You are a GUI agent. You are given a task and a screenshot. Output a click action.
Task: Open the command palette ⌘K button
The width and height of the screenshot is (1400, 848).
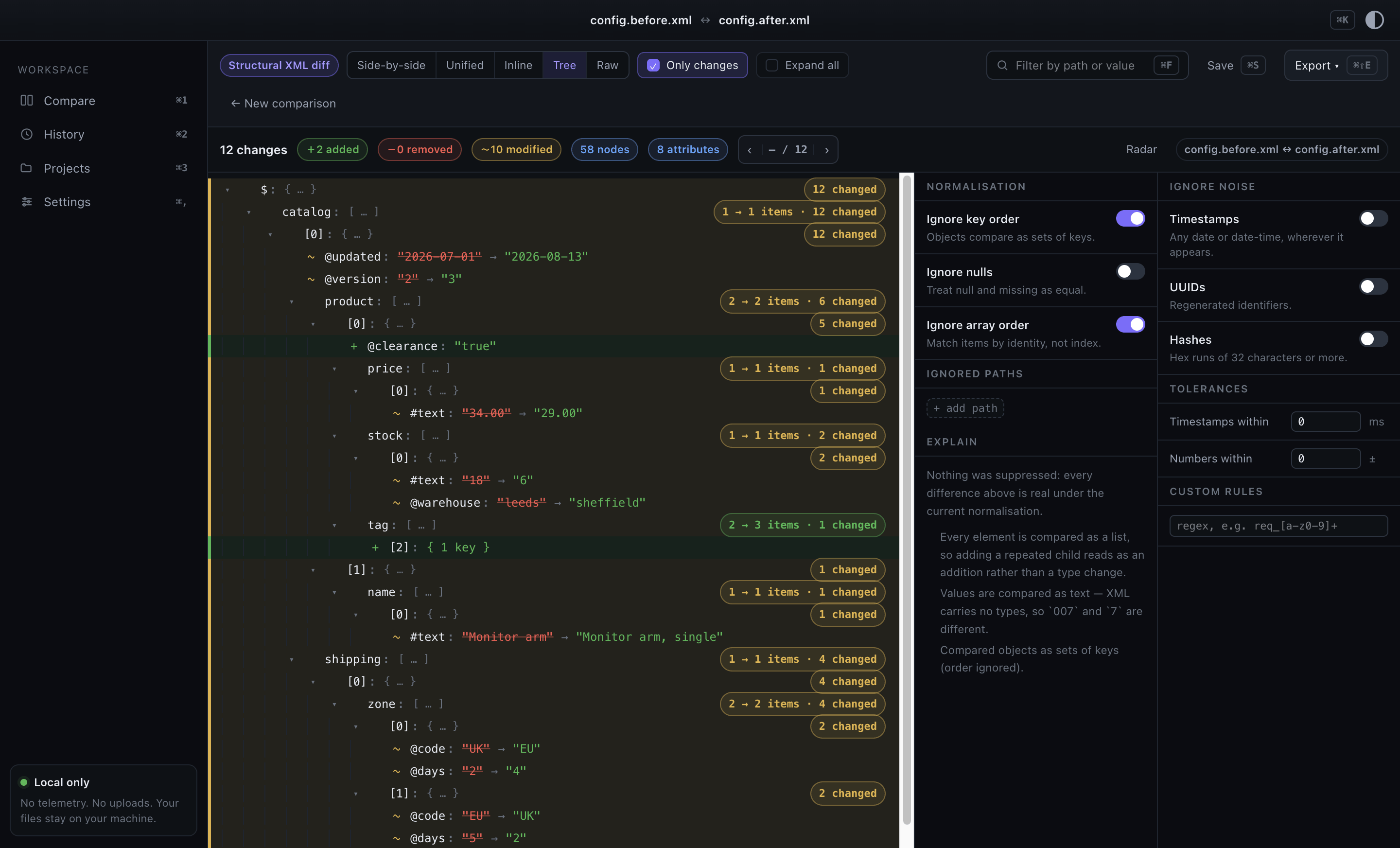1342,20
